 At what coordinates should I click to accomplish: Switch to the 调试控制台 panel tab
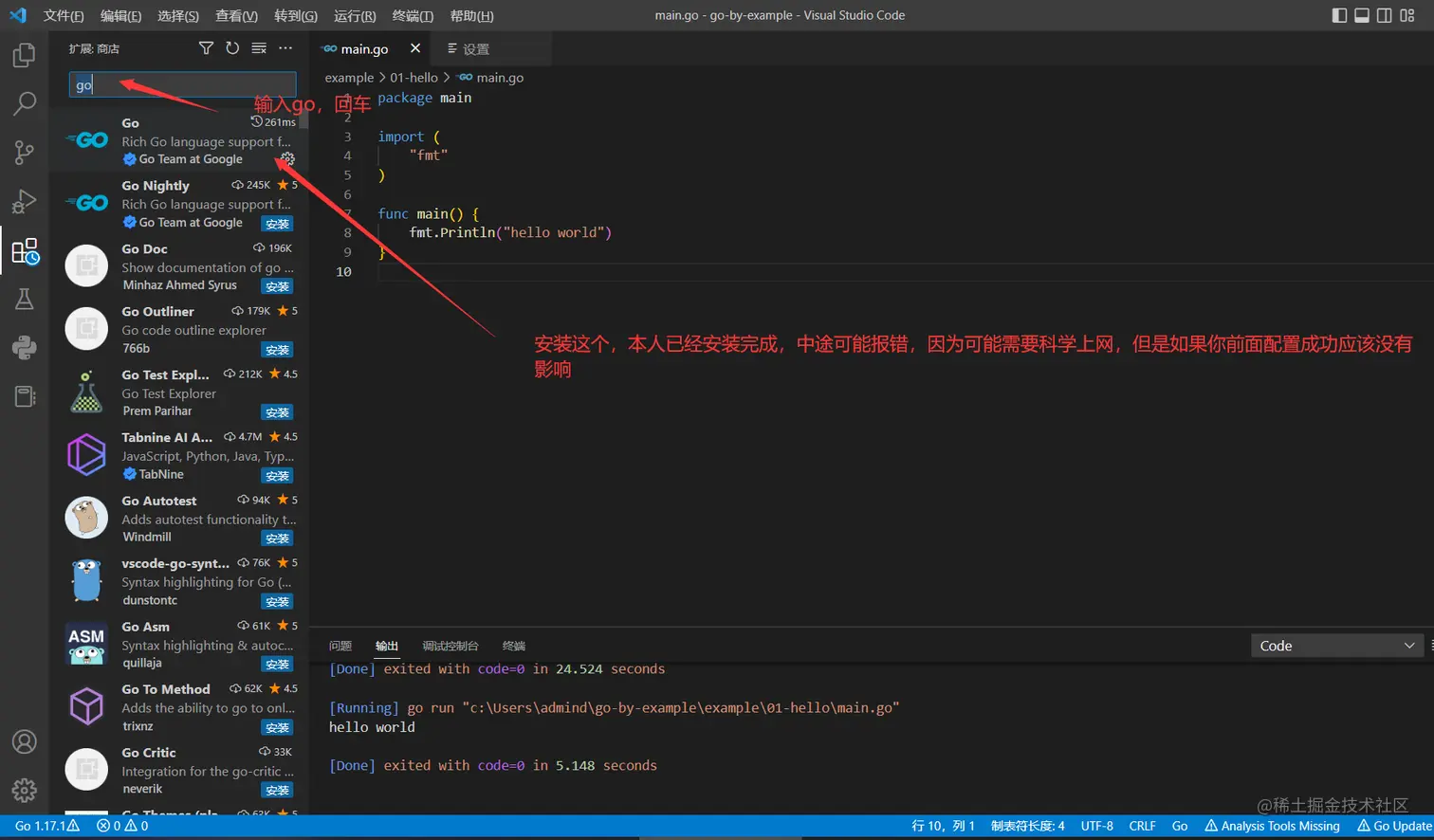pyautogui.click(x=450, y=646)
